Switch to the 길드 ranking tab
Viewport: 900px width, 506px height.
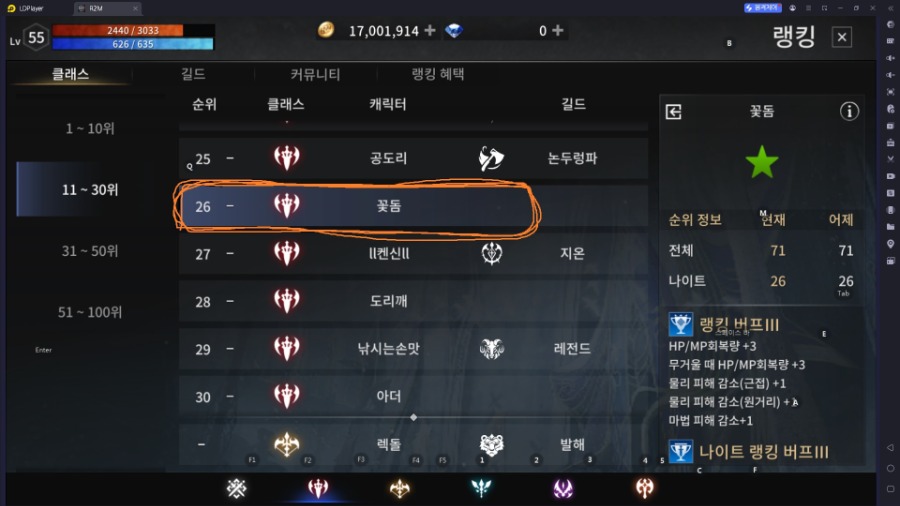tap(193, 74)
